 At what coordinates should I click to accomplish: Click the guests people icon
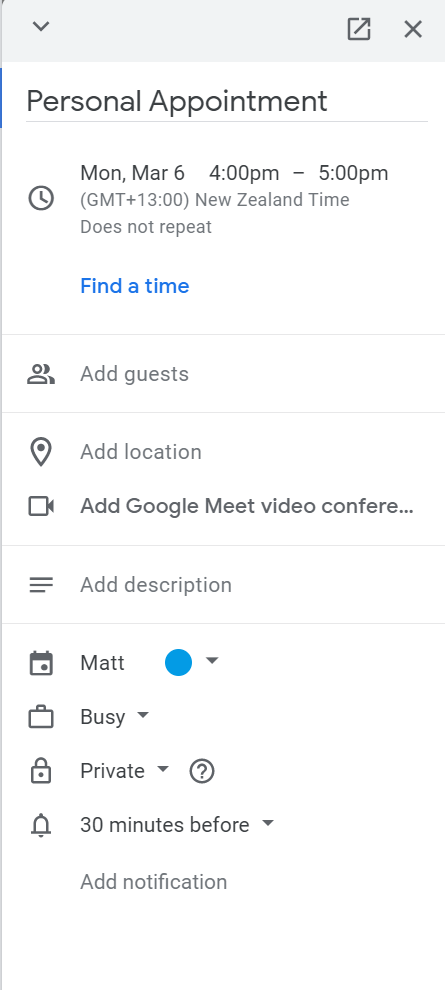click(41, 374)
